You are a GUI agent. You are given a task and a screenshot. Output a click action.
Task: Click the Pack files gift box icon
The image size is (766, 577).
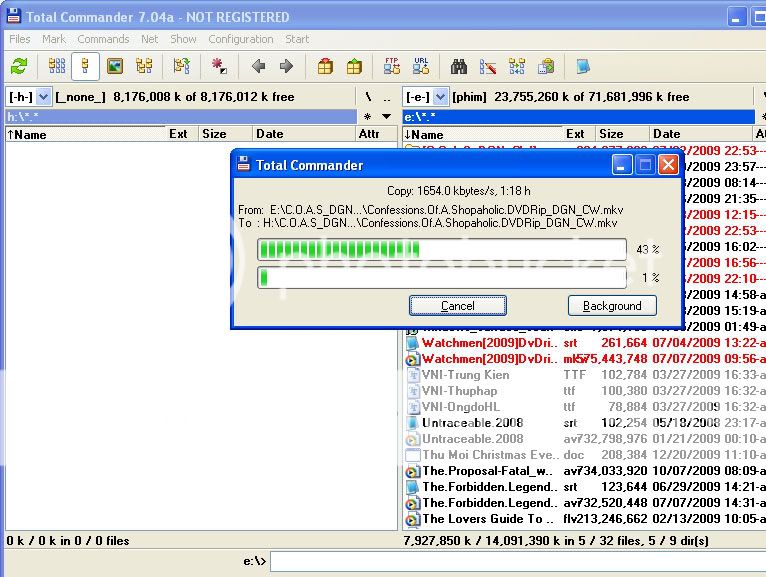click(x=325, y=67)
